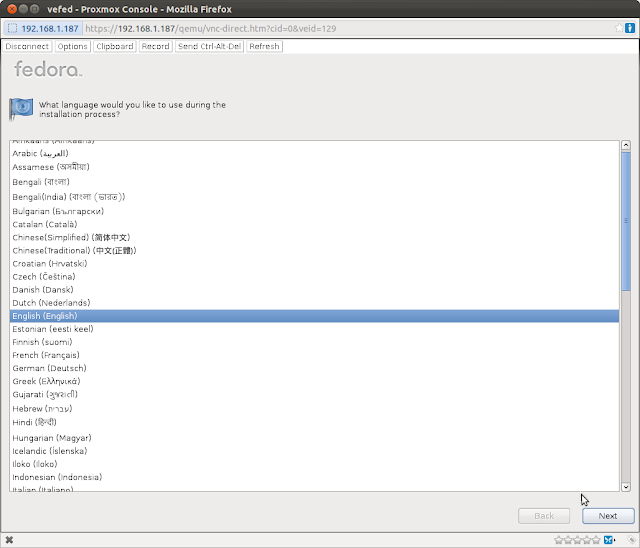The image size is (640, 548).
Task: Select Gujarati language
Action: click(x=314, y=395)
